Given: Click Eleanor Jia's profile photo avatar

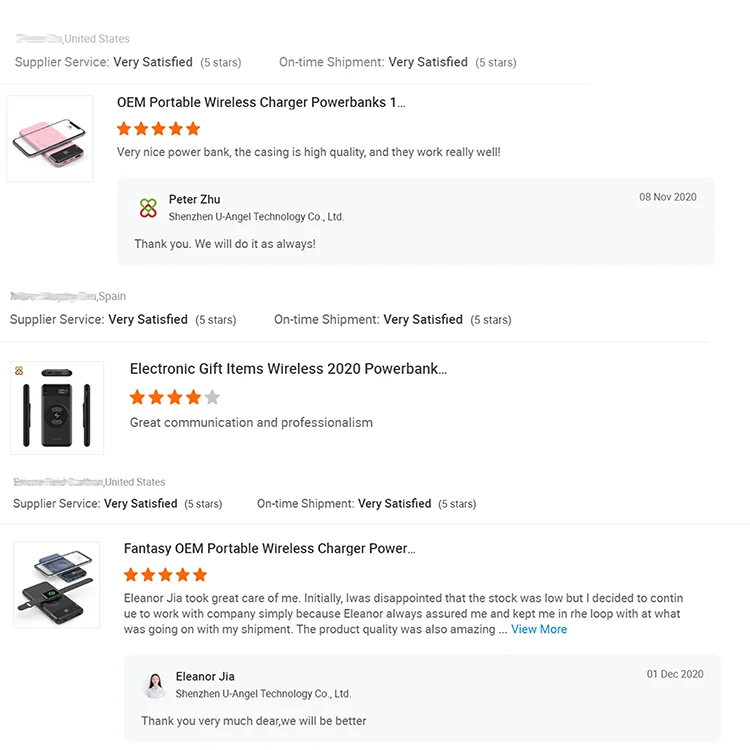Looking at the screenshot, I should click(155, 685).
